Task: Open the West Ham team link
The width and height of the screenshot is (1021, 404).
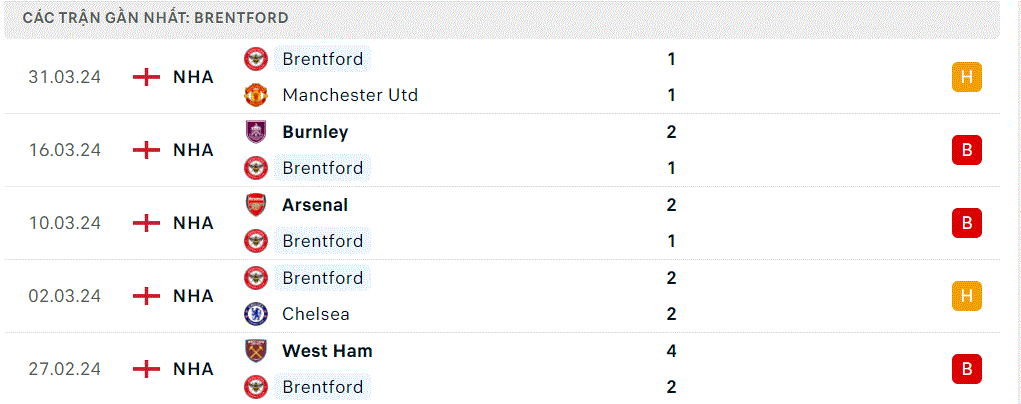Action: tap(328, 351)
